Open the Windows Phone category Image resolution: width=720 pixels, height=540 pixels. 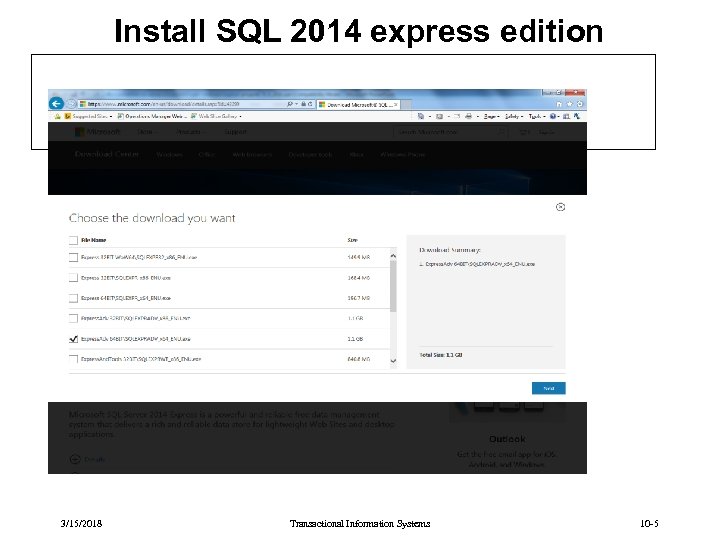[402, 155]
